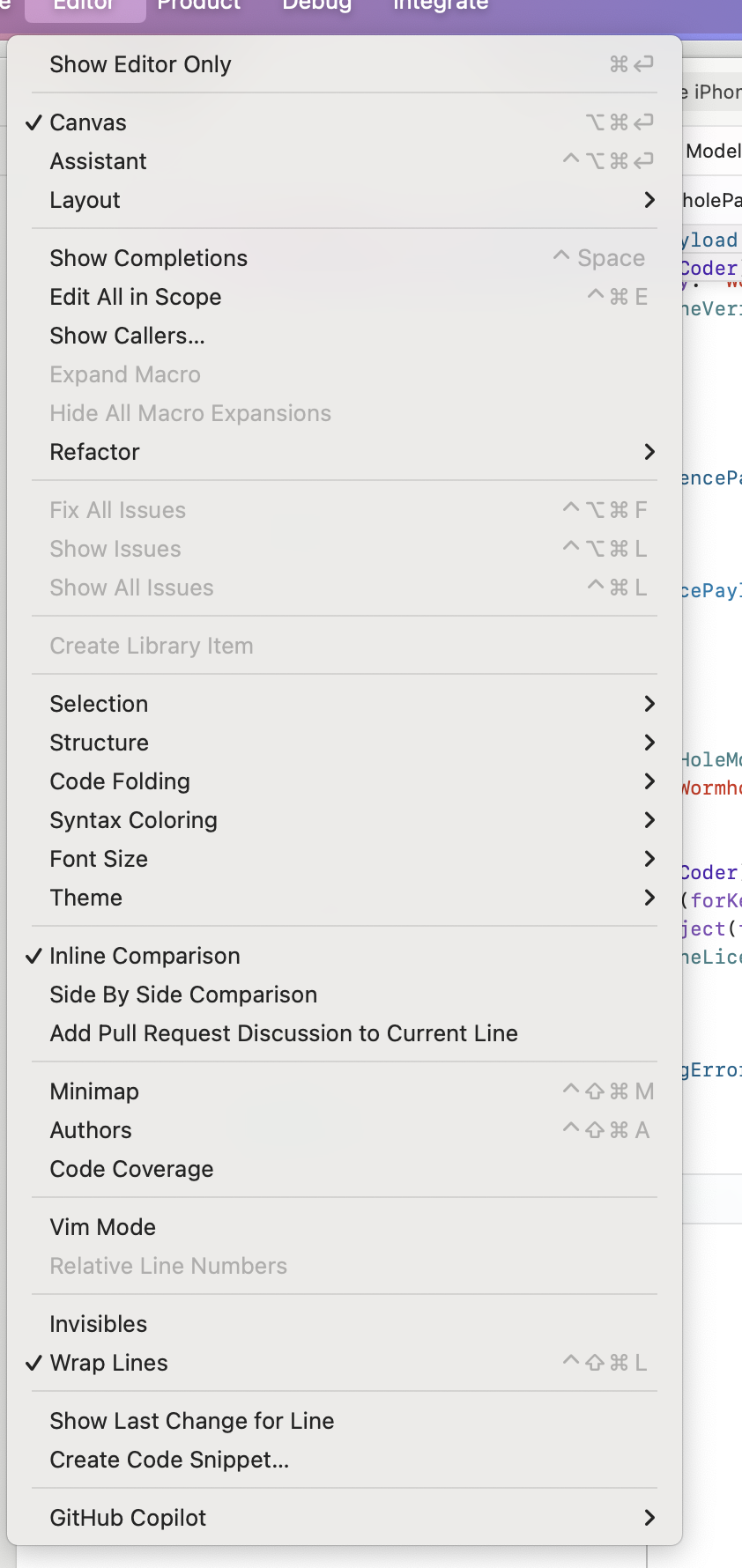Open the Debug menu in menu bar
This screenshot has width=742, height=1568.
(316, 5)
